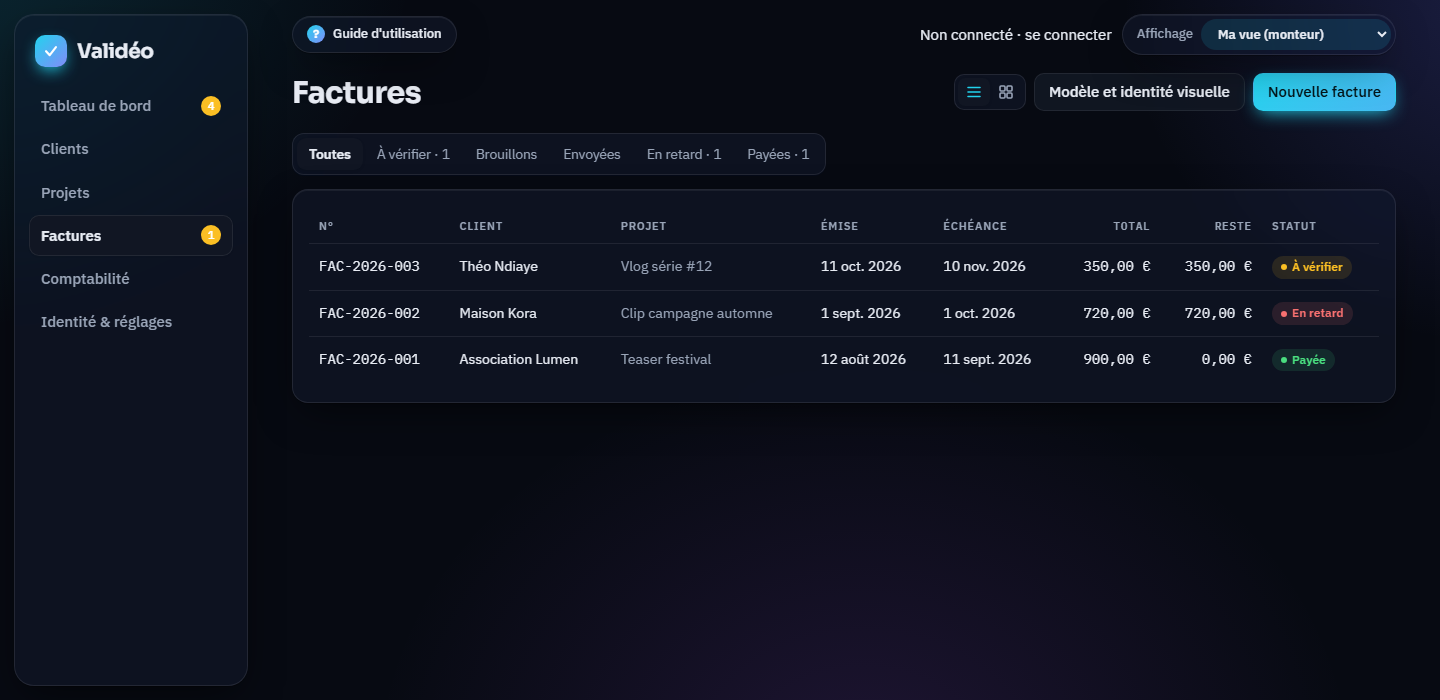
Task: Click project 'Teaser festival'
Action: pyautogui.click(x=666, y=359)
